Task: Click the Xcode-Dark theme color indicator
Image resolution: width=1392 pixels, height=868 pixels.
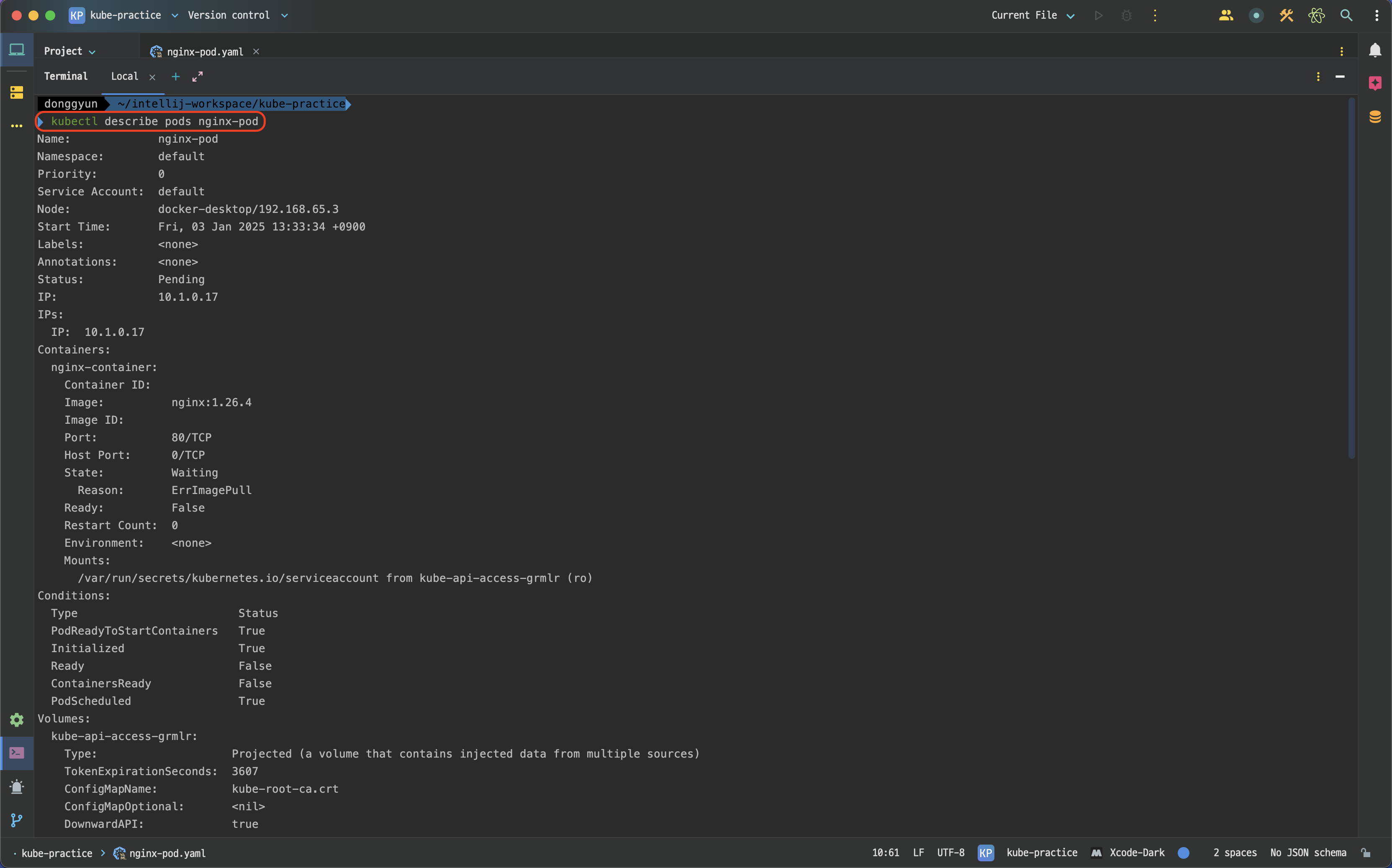Action: 1183,853
